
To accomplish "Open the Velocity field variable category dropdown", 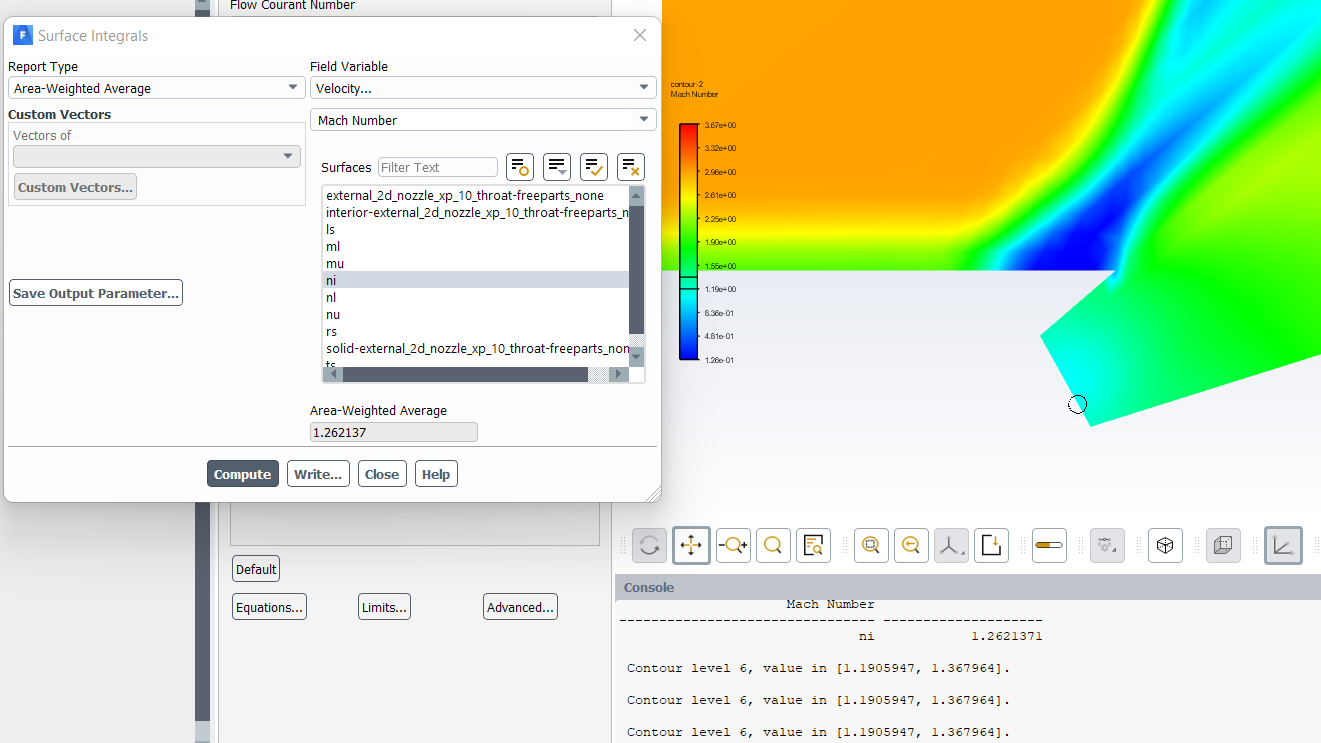I will coord(483,88).
